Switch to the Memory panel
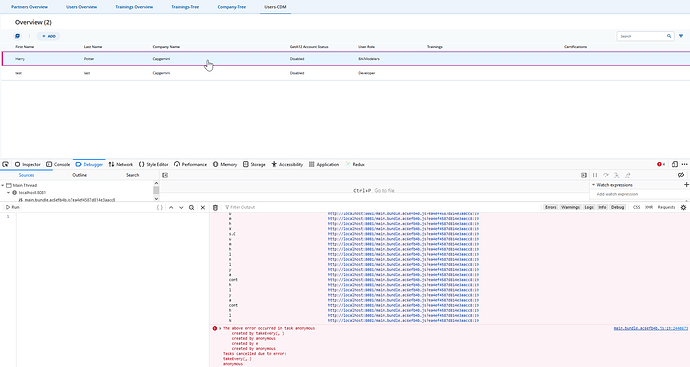 (225, 164)
